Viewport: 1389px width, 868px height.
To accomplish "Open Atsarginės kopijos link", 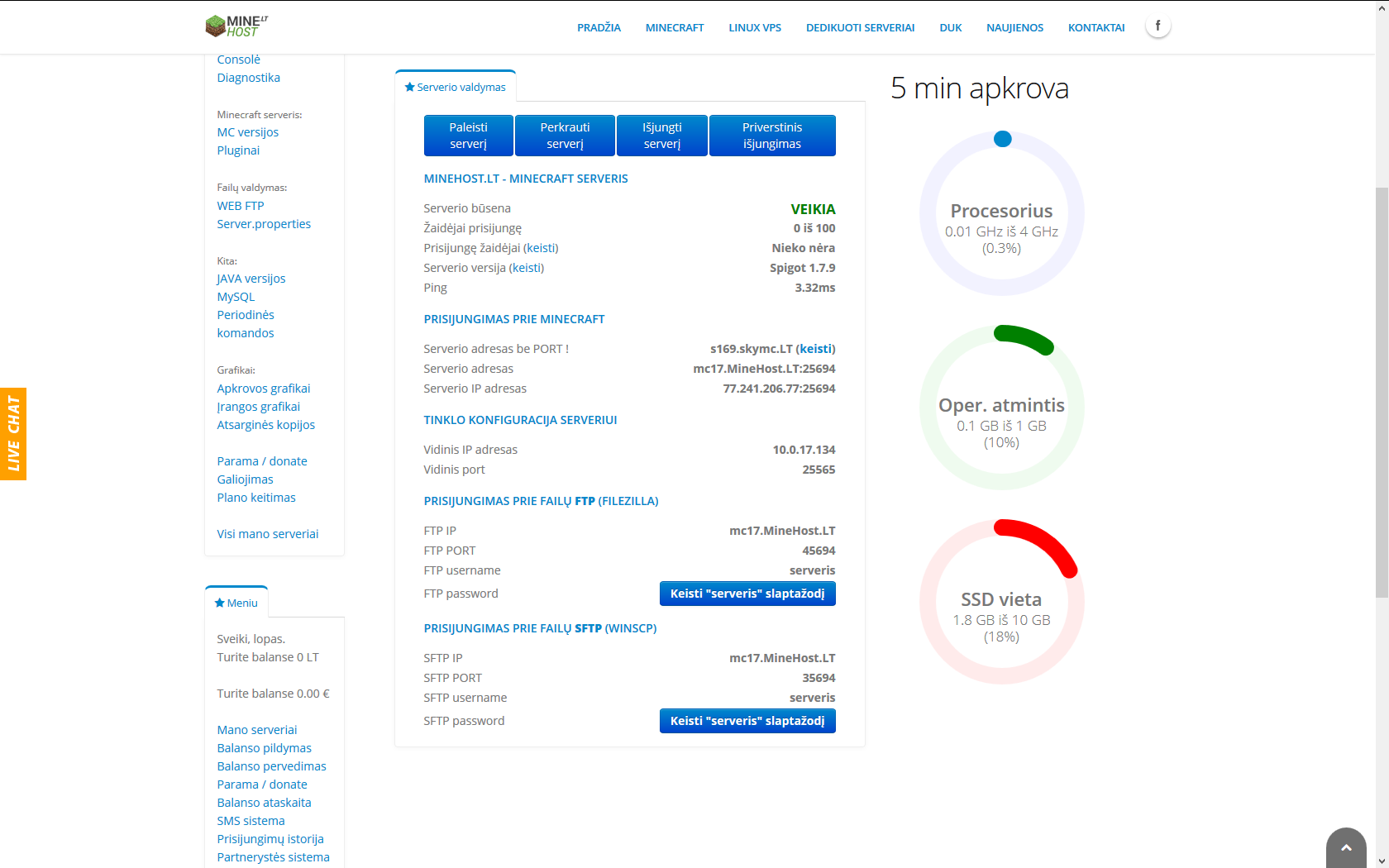I will point(265,425).
